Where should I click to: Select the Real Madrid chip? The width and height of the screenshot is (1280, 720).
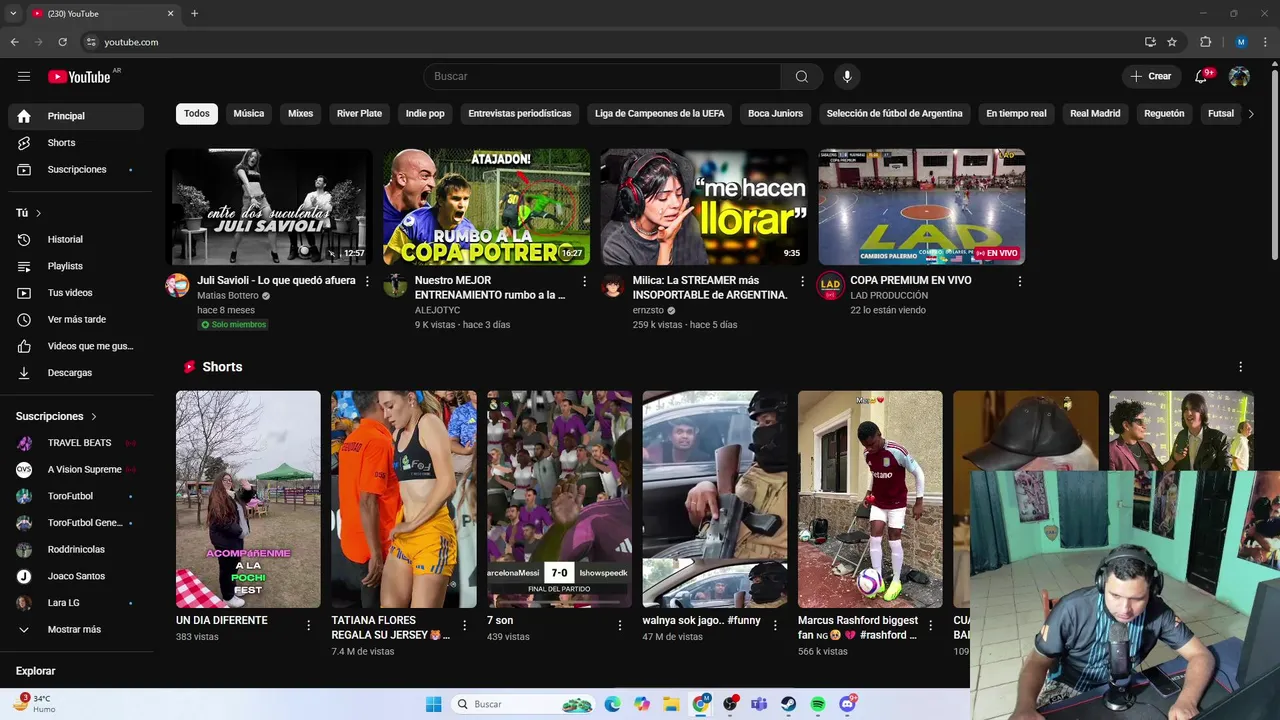[x=1095, y=114]
